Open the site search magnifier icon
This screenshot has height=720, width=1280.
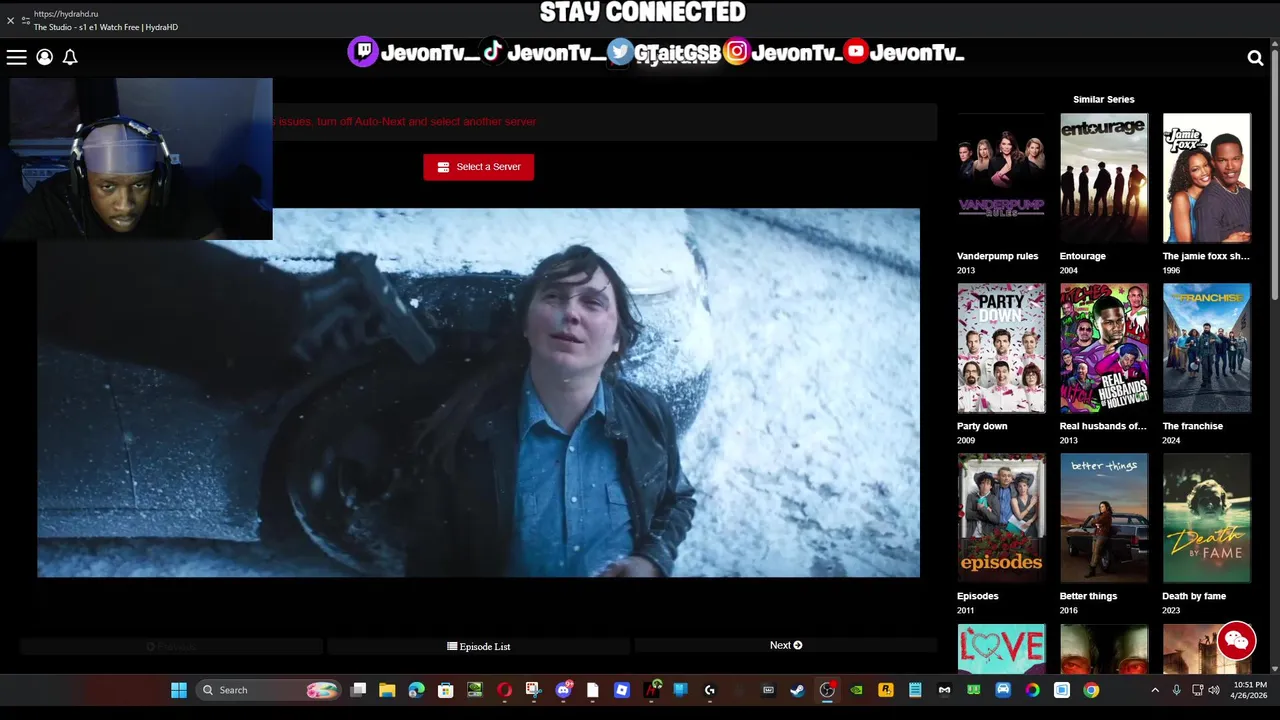(x=1255, y=58)
